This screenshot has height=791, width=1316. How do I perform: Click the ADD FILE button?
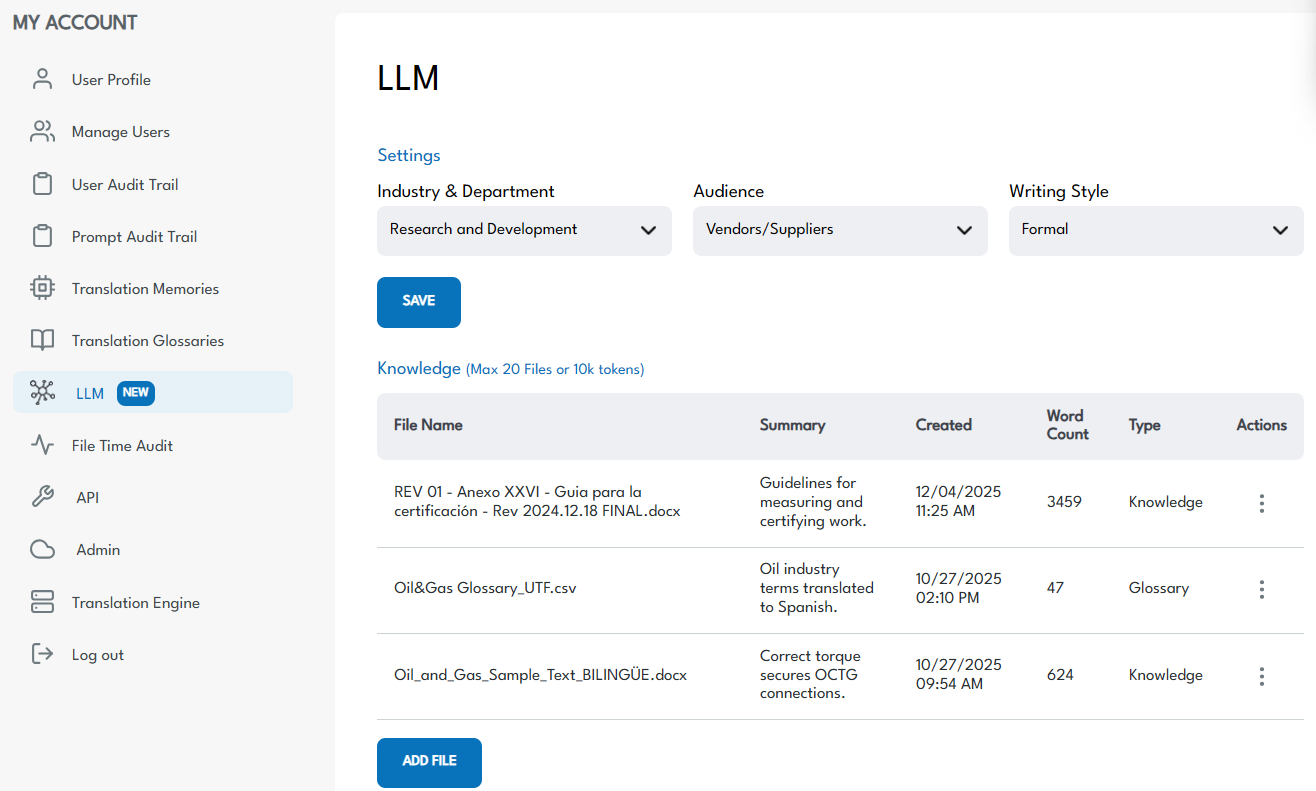click(429, 762)
